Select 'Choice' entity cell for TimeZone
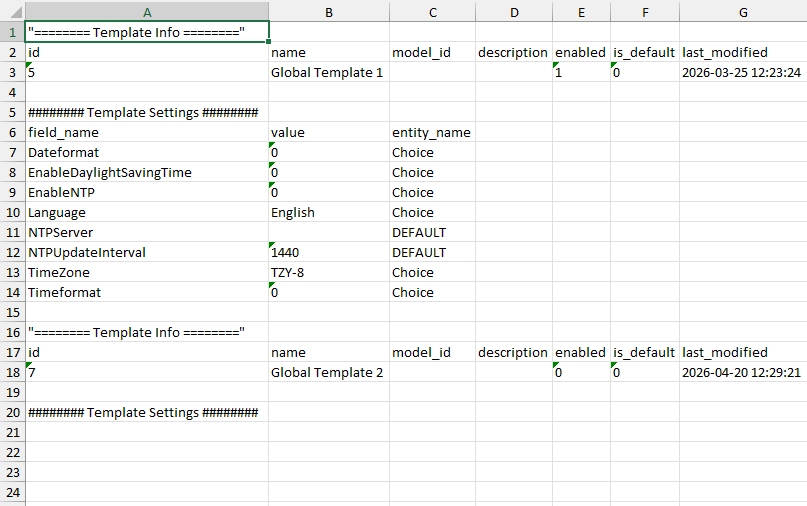 432,273
